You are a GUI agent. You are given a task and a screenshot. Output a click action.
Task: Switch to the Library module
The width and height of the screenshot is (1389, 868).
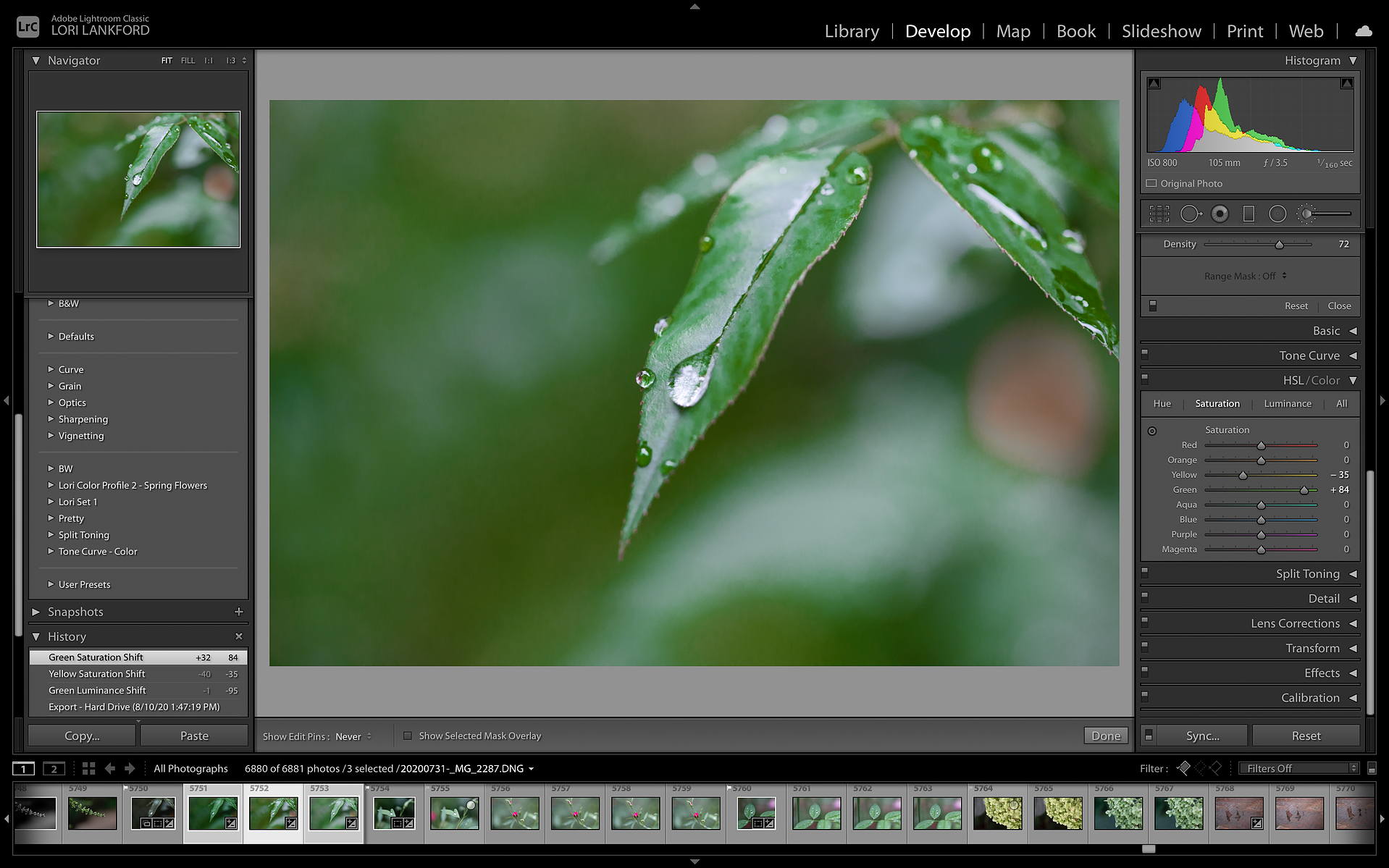point(852,31)
